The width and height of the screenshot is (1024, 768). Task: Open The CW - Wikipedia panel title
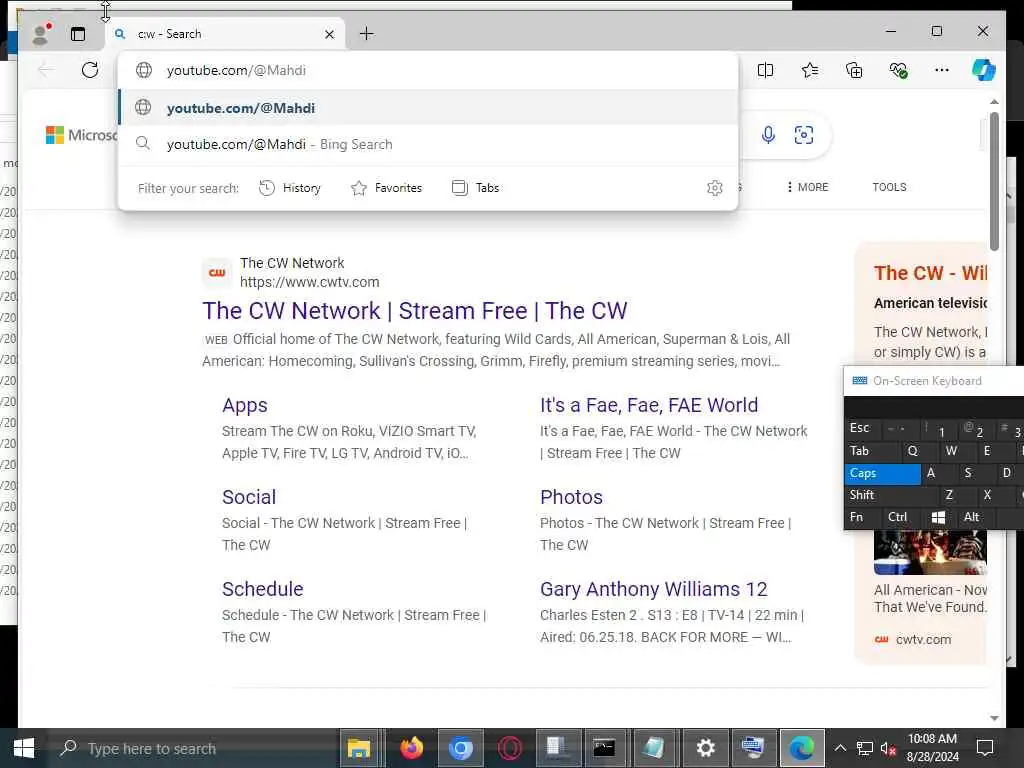point(930,273)
